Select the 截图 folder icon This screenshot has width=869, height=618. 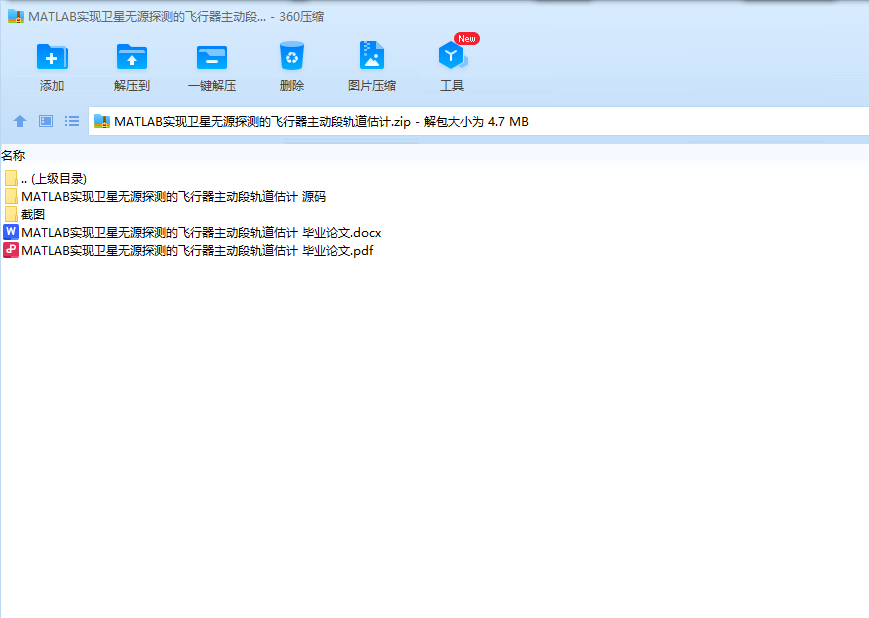(x=11, y=214)
